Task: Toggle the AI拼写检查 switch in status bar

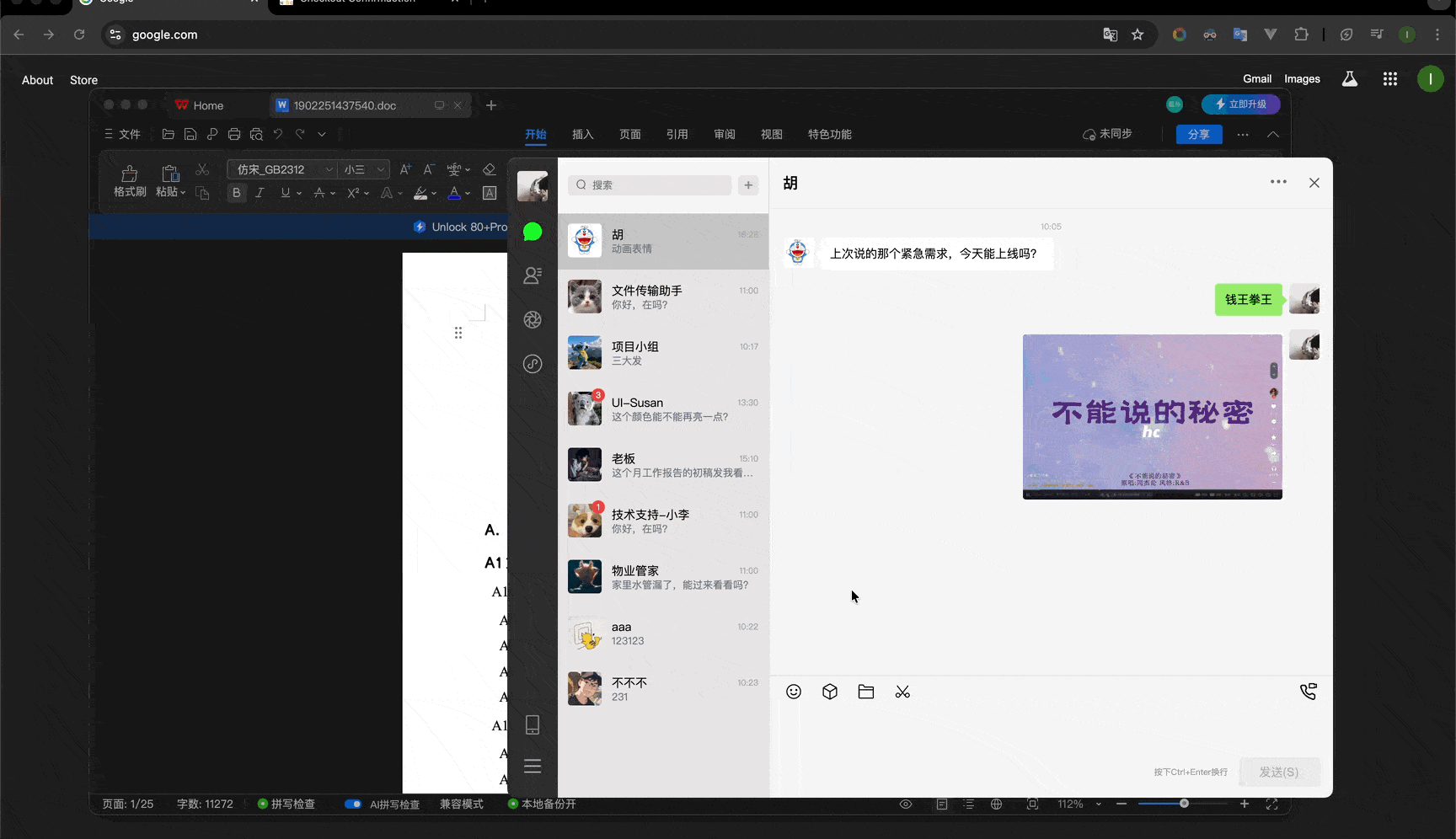Action: point(353,804)
